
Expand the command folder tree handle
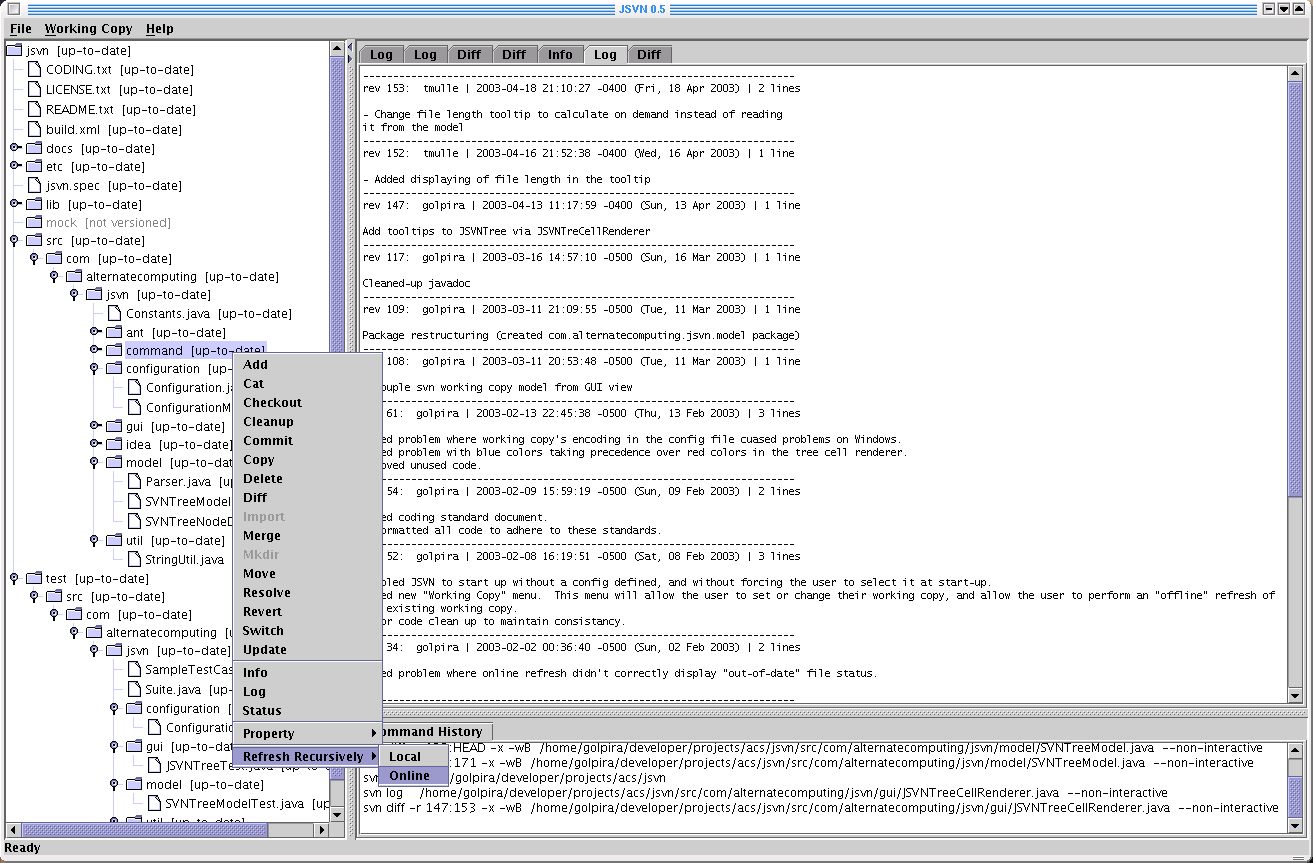coord(95,350)
